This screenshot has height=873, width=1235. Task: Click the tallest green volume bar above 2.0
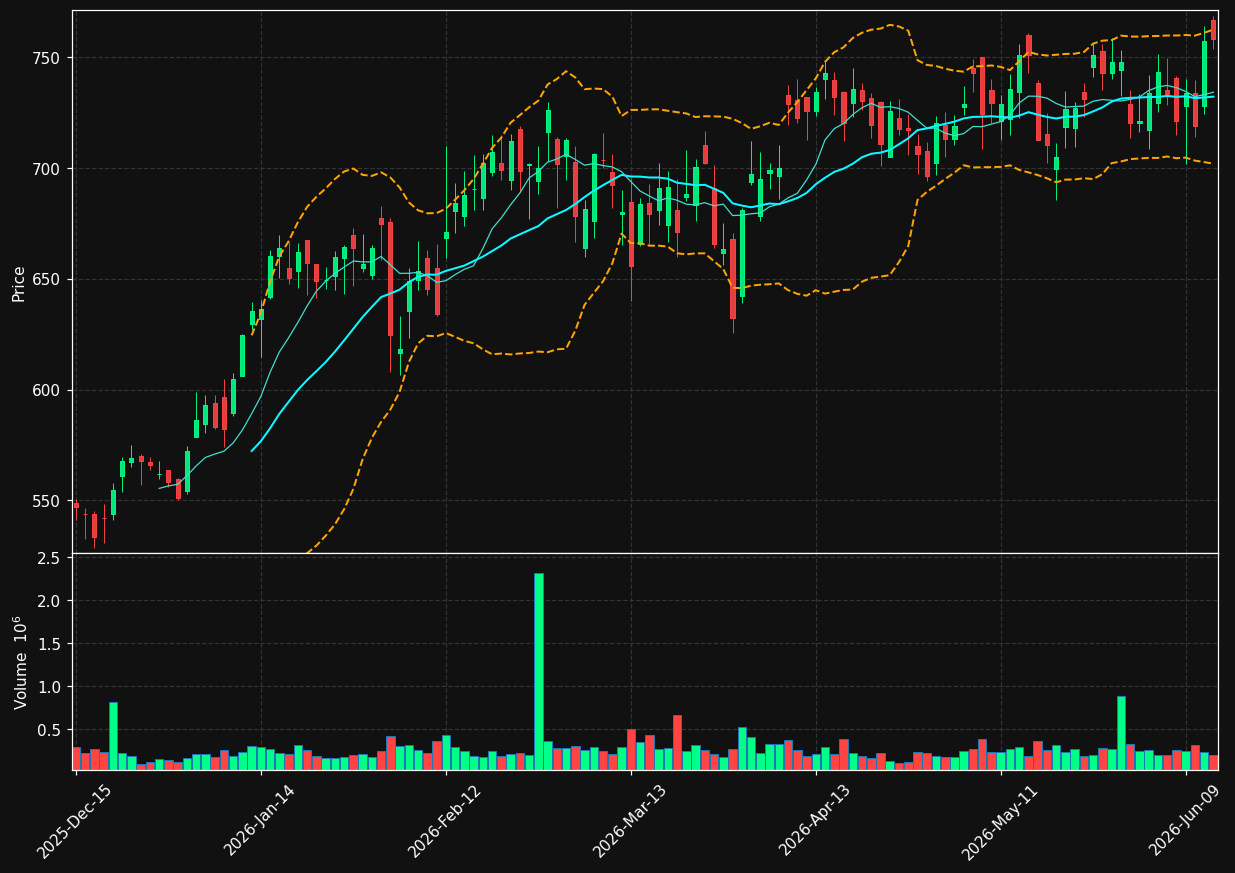539,671
